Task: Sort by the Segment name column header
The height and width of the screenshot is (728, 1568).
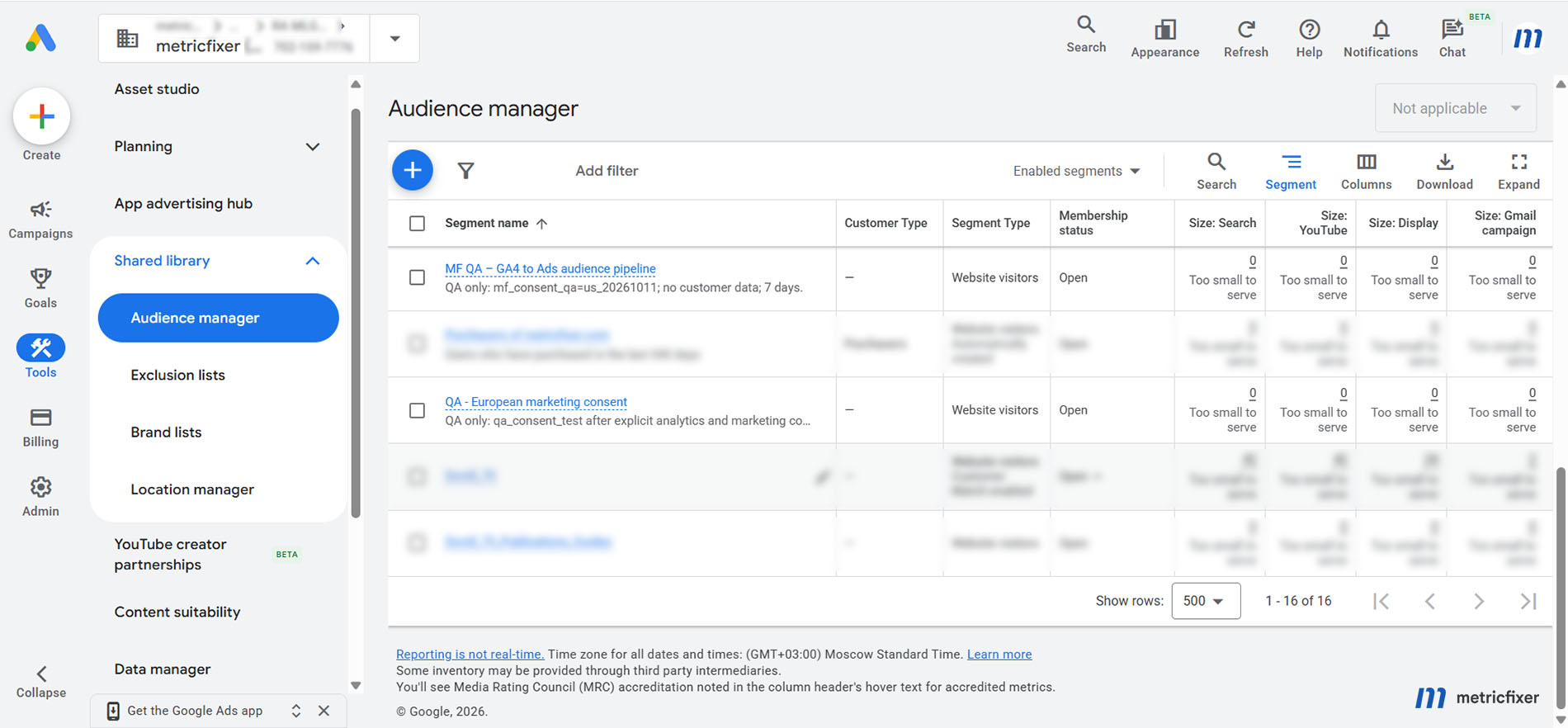Action: [496, 224]
